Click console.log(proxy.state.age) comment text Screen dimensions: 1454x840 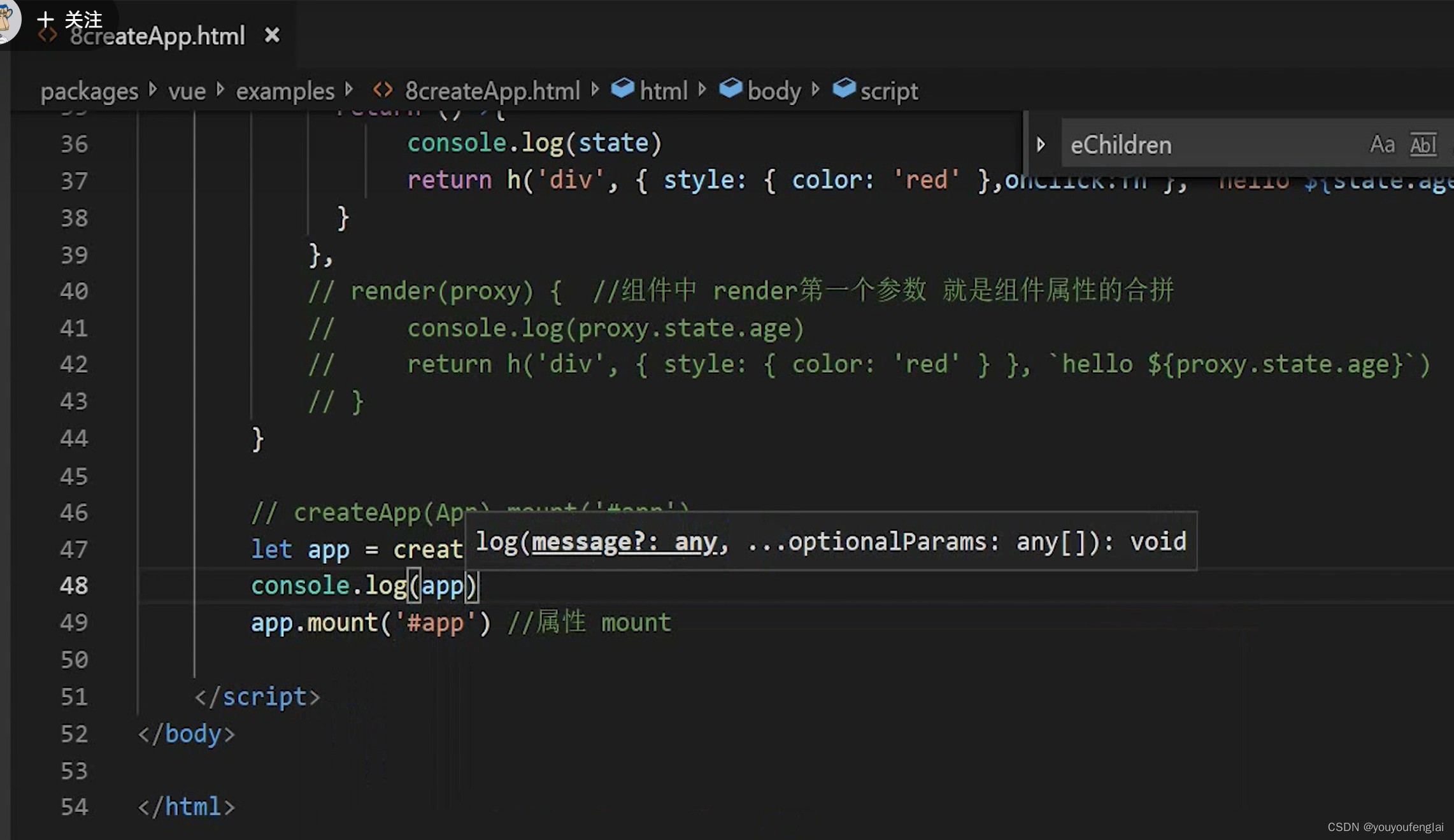pos(606,329)
